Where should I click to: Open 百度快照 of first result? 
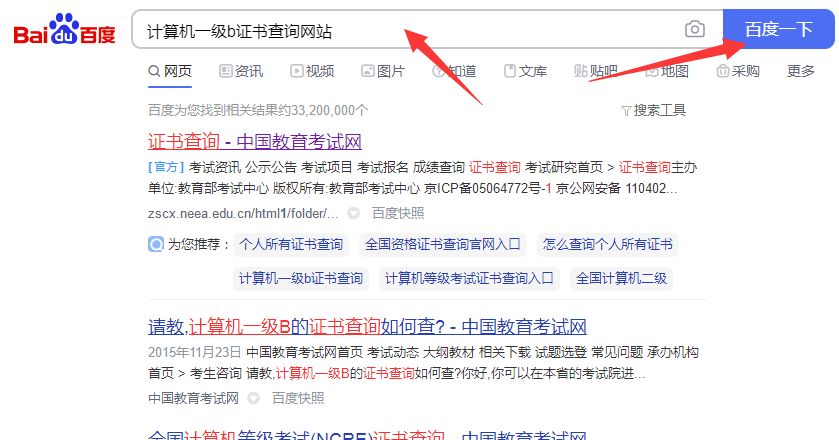point(398,214)
